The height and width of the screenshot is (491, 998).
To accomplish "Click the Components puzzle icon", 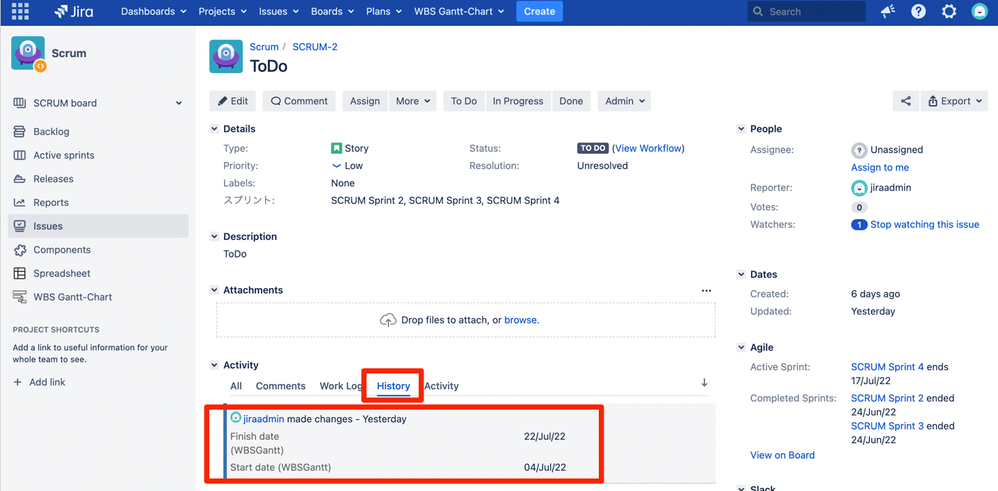I will [x=20, y=250].
